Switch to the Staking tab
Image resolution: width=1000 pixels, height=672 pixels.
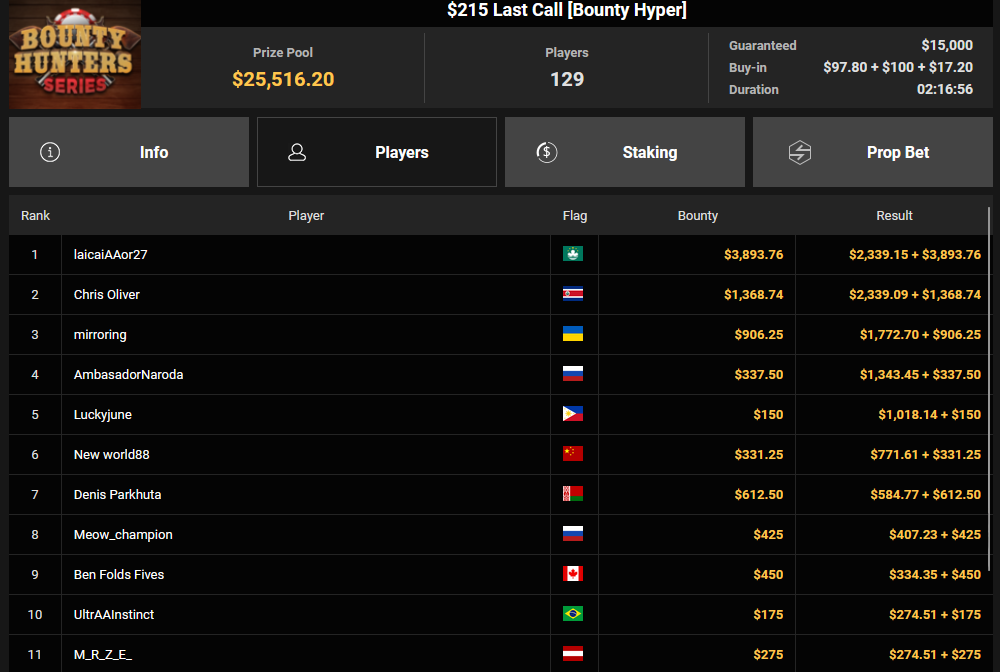pyautogui.click(x=625, y=152)
